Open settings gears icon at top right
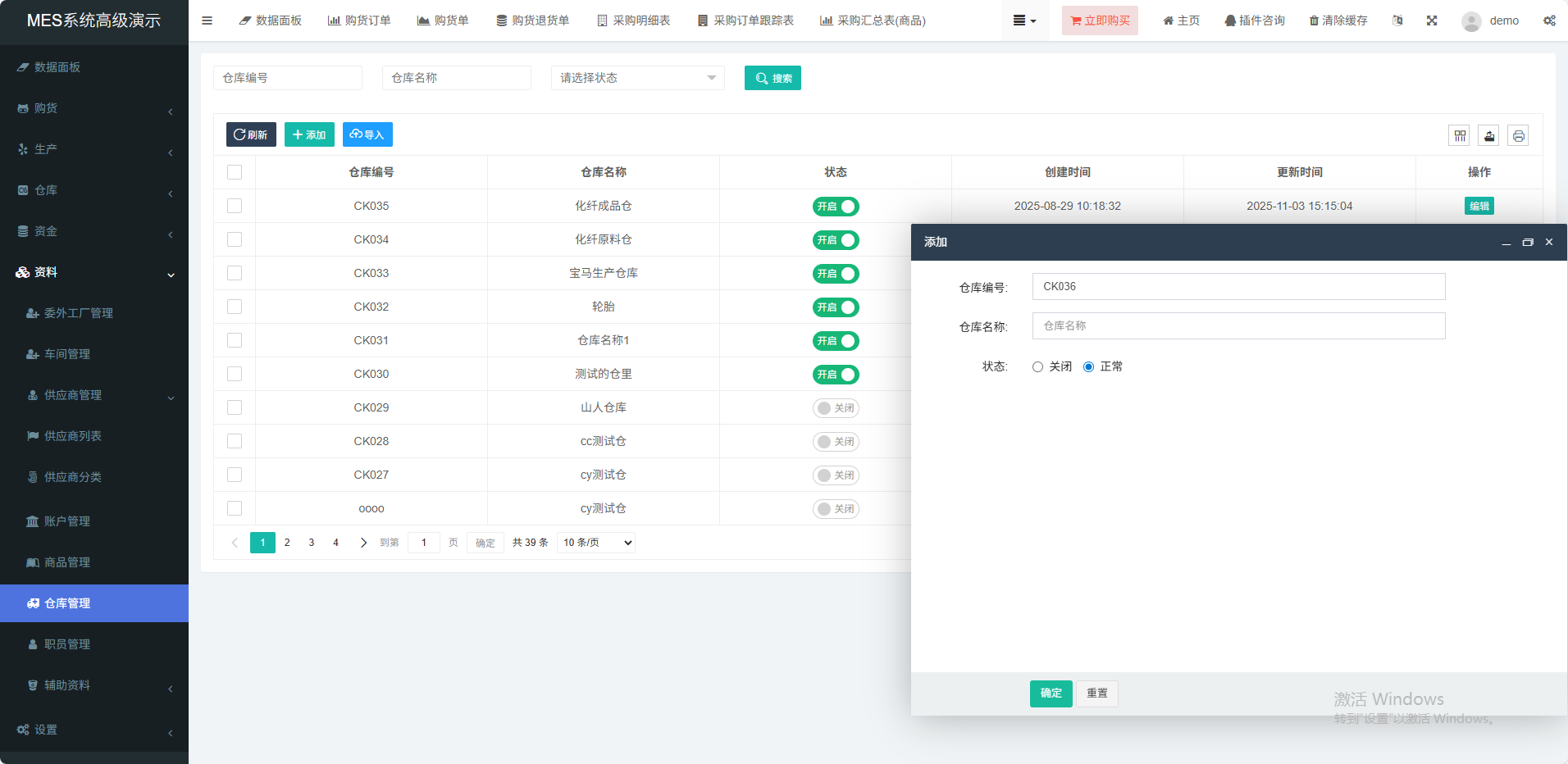 pyautogui.click(x=1549, y=20)
